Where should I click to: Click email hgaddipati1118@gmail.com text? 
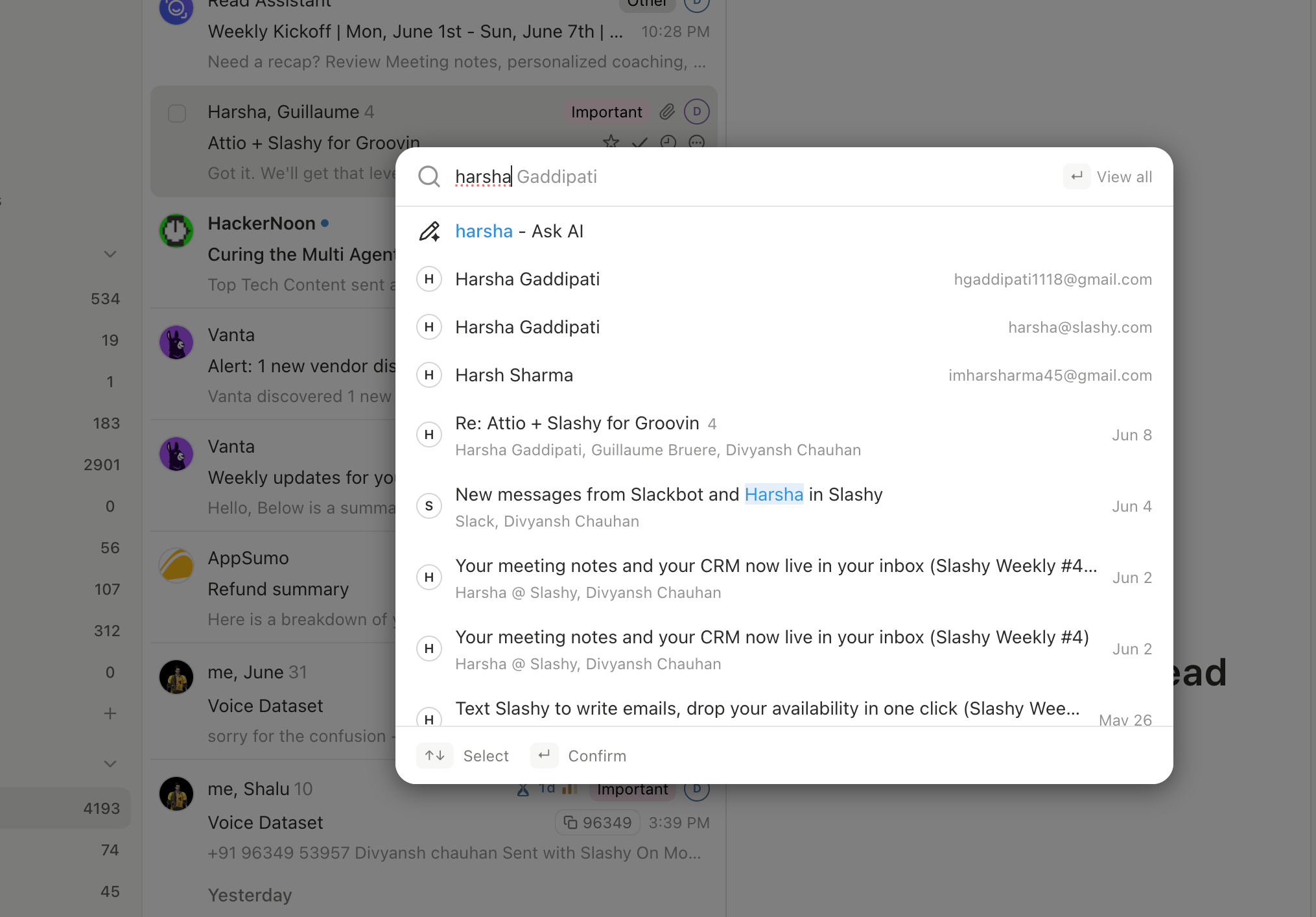tap(1053, 280)
